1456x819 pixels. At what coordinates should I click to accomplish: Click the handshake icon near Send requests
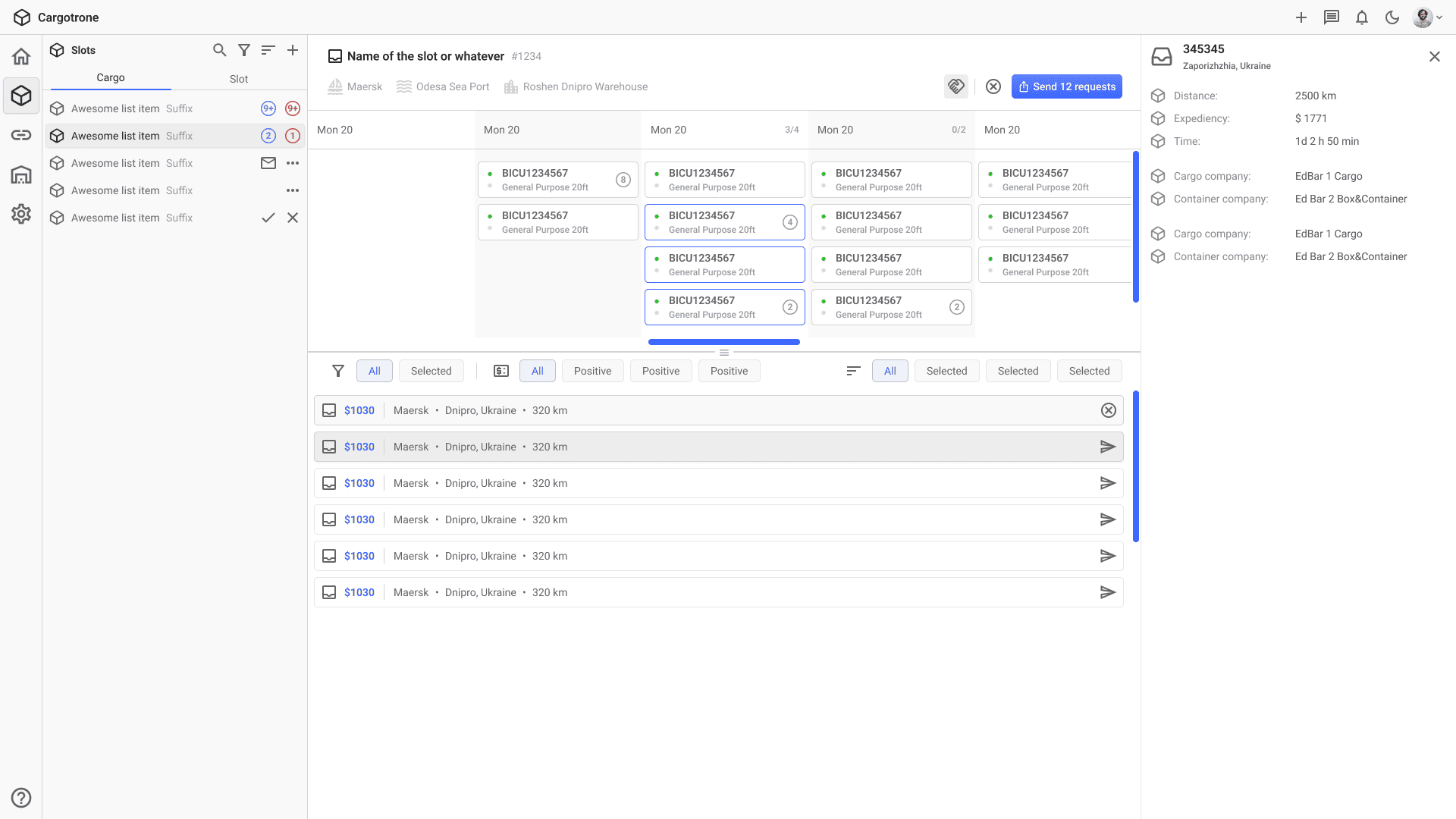click(956, 86)
